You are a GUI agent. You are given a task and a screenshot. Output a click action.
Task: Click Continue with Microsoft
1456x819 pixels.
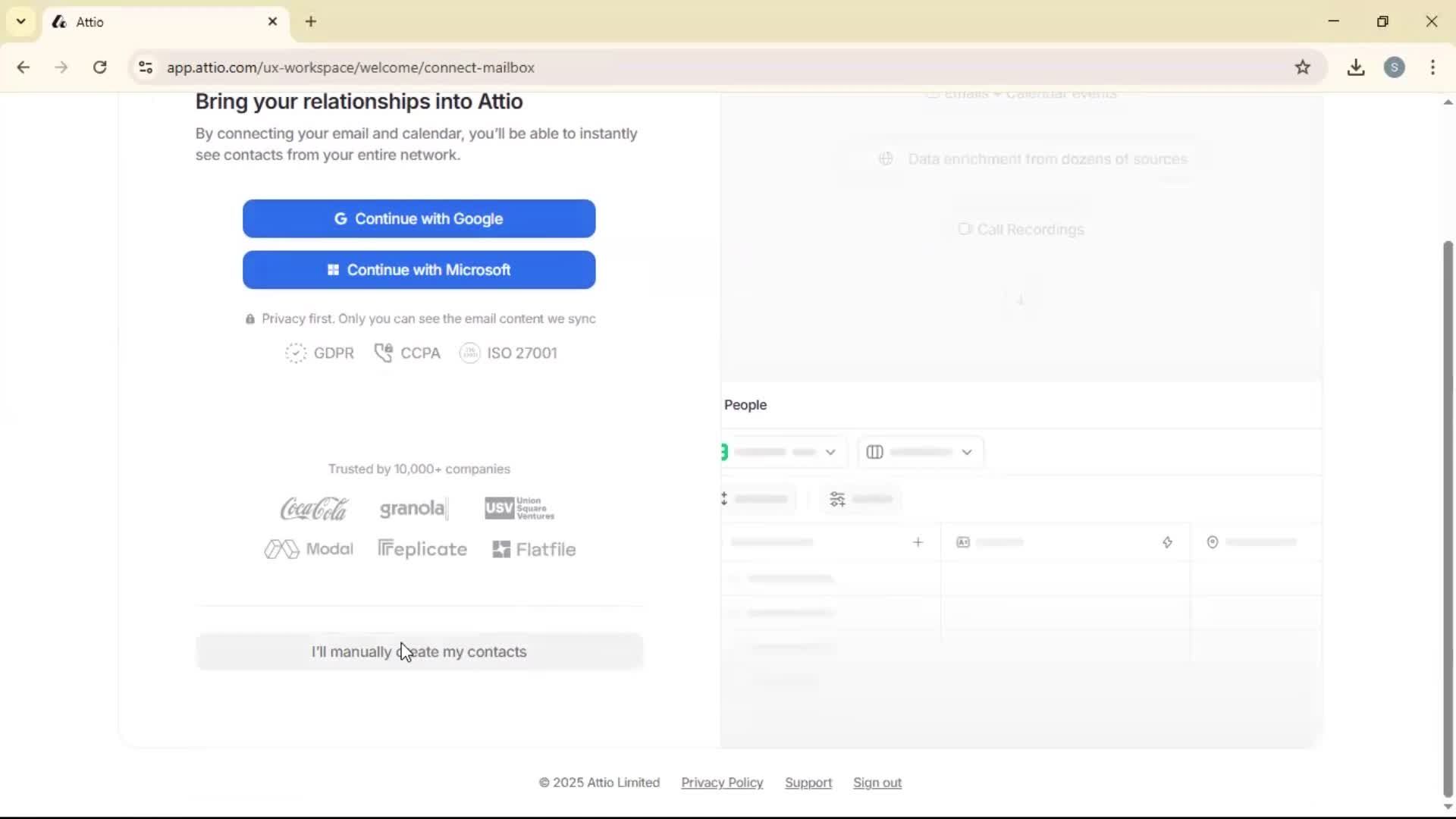pos(419,270)
